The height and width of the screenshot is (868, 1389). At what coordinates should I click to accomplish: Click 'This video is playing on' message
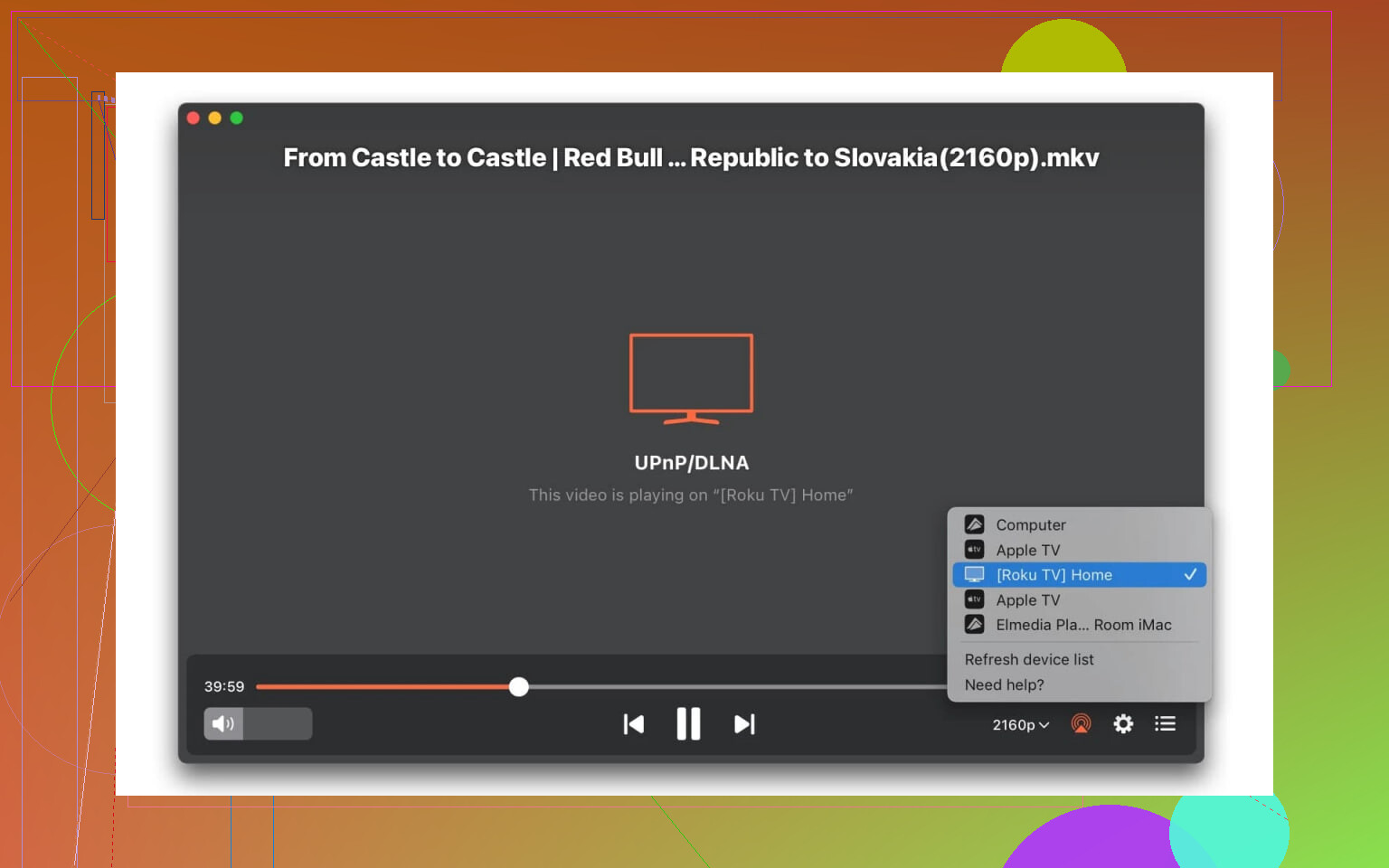click(691, 495)
